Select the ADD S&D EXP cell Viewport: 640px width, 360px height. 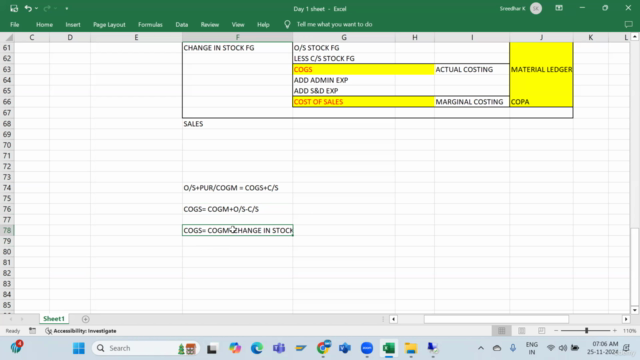[x=344, y=91]
